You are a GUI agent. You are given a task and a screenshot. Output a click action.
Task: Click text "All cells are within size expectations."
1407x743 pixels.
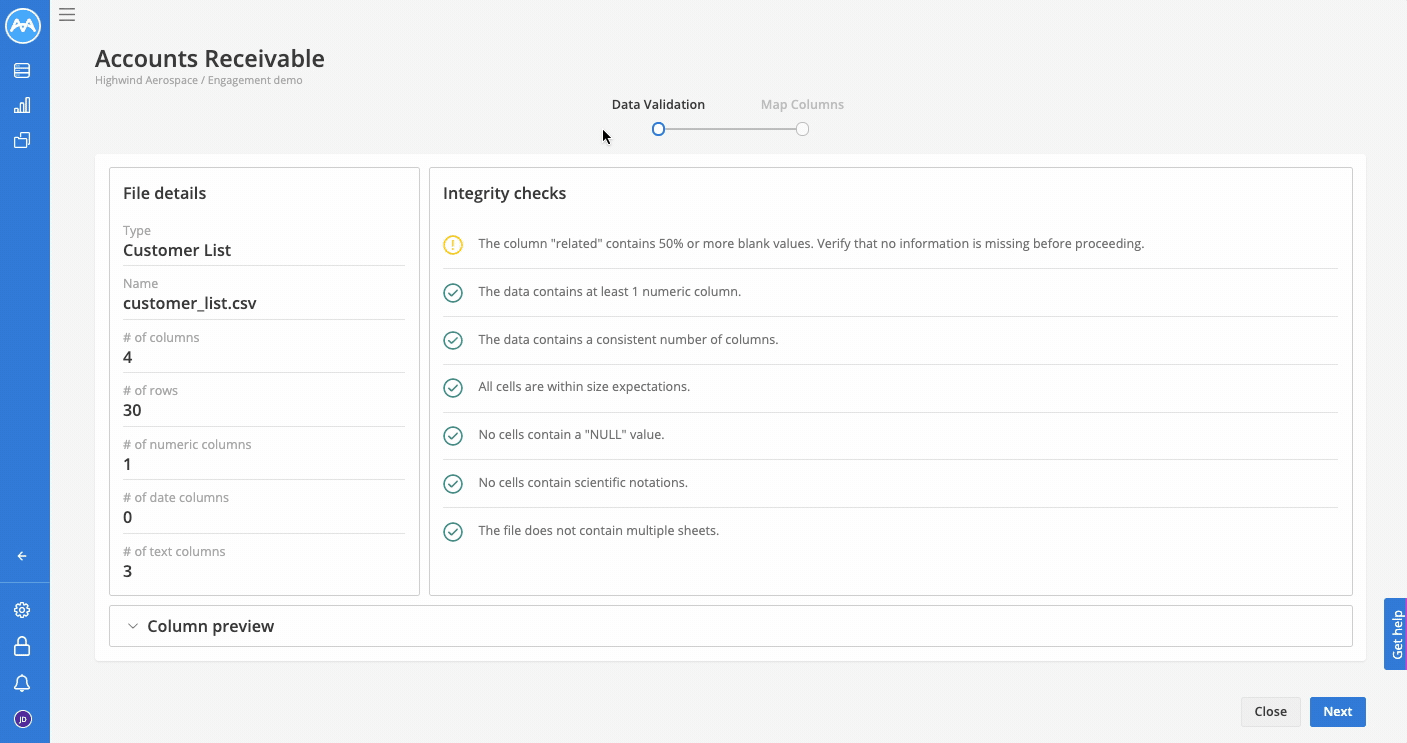(x=584, y=386)
